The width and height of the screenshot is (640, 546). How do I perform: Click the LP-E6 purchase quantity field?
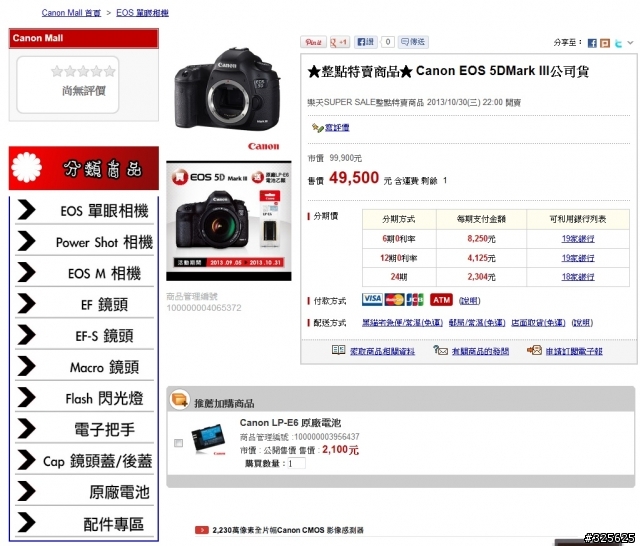pyautogui.click(x=296, y=463)
